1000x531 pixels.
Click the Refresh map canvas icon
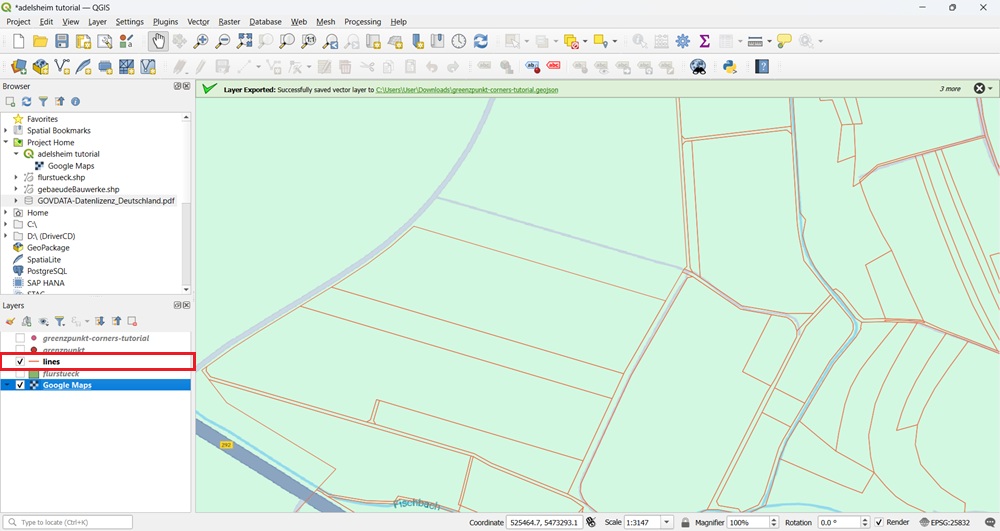(481, 41)
